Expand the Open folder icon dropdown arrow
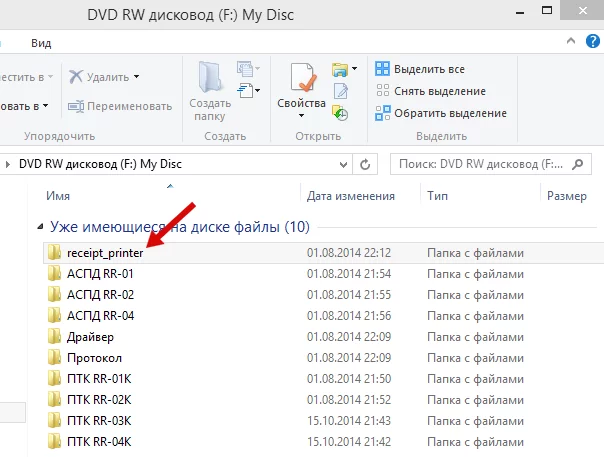Image resolution: width=604 pixels, height=457 pixels. [x=354, y=69]
